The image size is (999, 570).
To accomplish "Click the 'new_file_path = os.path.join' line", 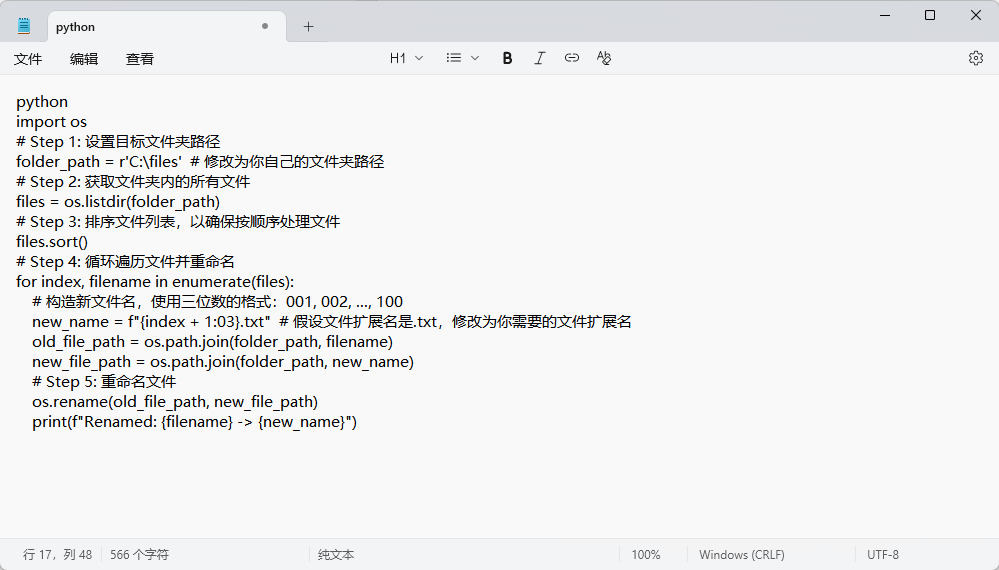I will [x=223, y=362].
